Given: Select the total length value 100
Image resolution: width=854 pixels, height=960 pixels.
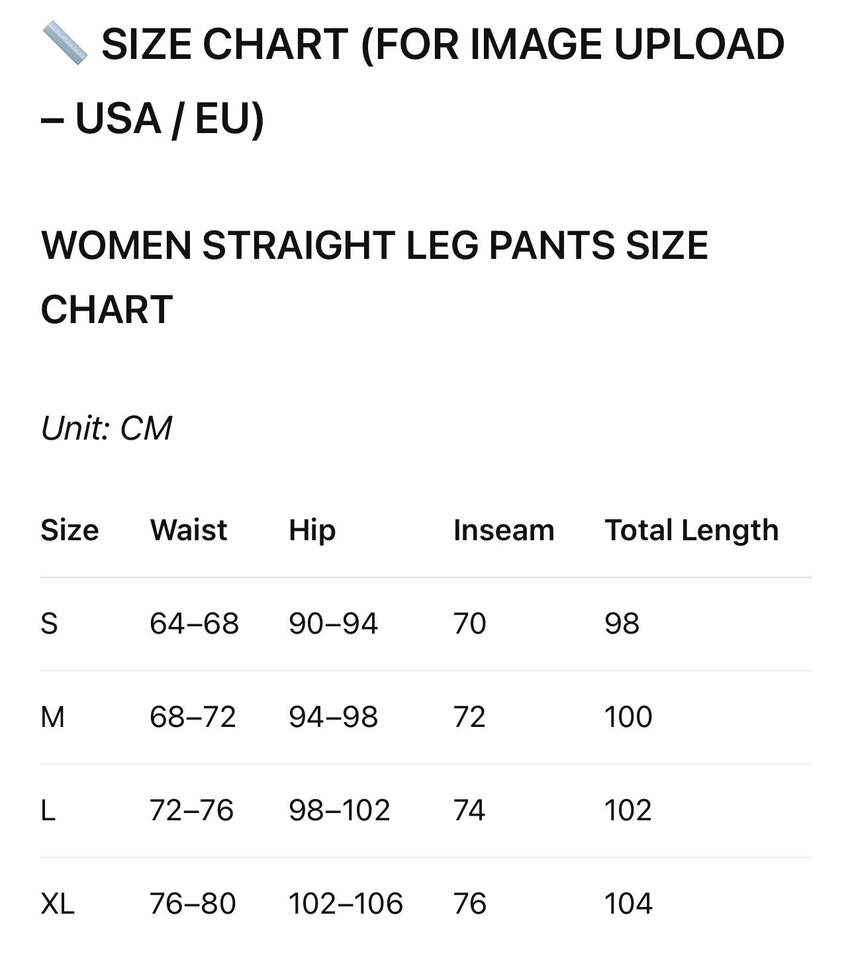Looking at the screenshot, I should point(628,717).
